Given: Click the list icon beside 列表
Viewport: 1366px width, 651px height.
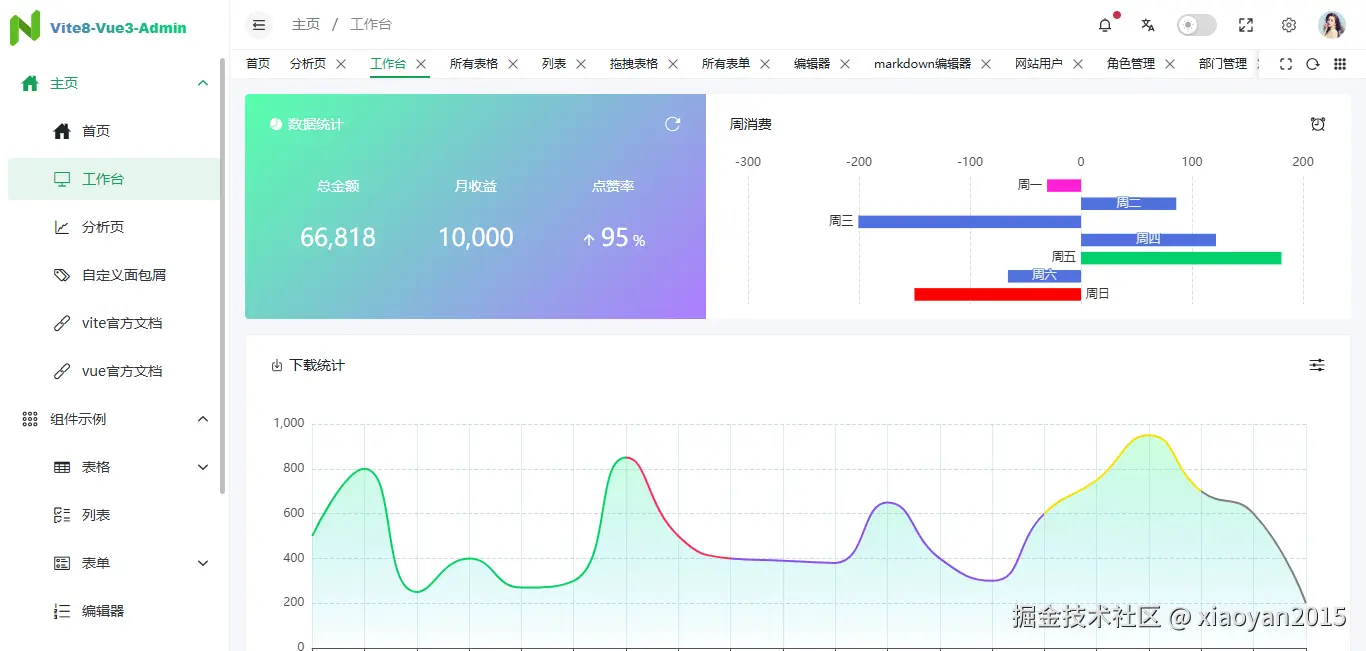Looking at the screenshot, I should click(62, 515).
